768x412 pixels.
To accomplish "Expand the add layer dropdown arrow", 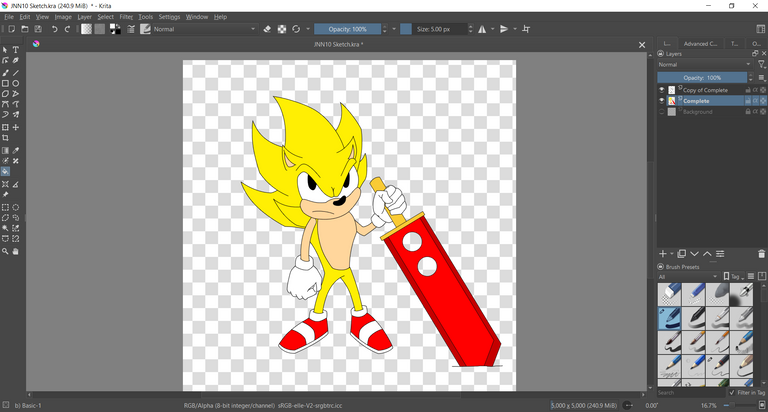I will pos(672,254).
